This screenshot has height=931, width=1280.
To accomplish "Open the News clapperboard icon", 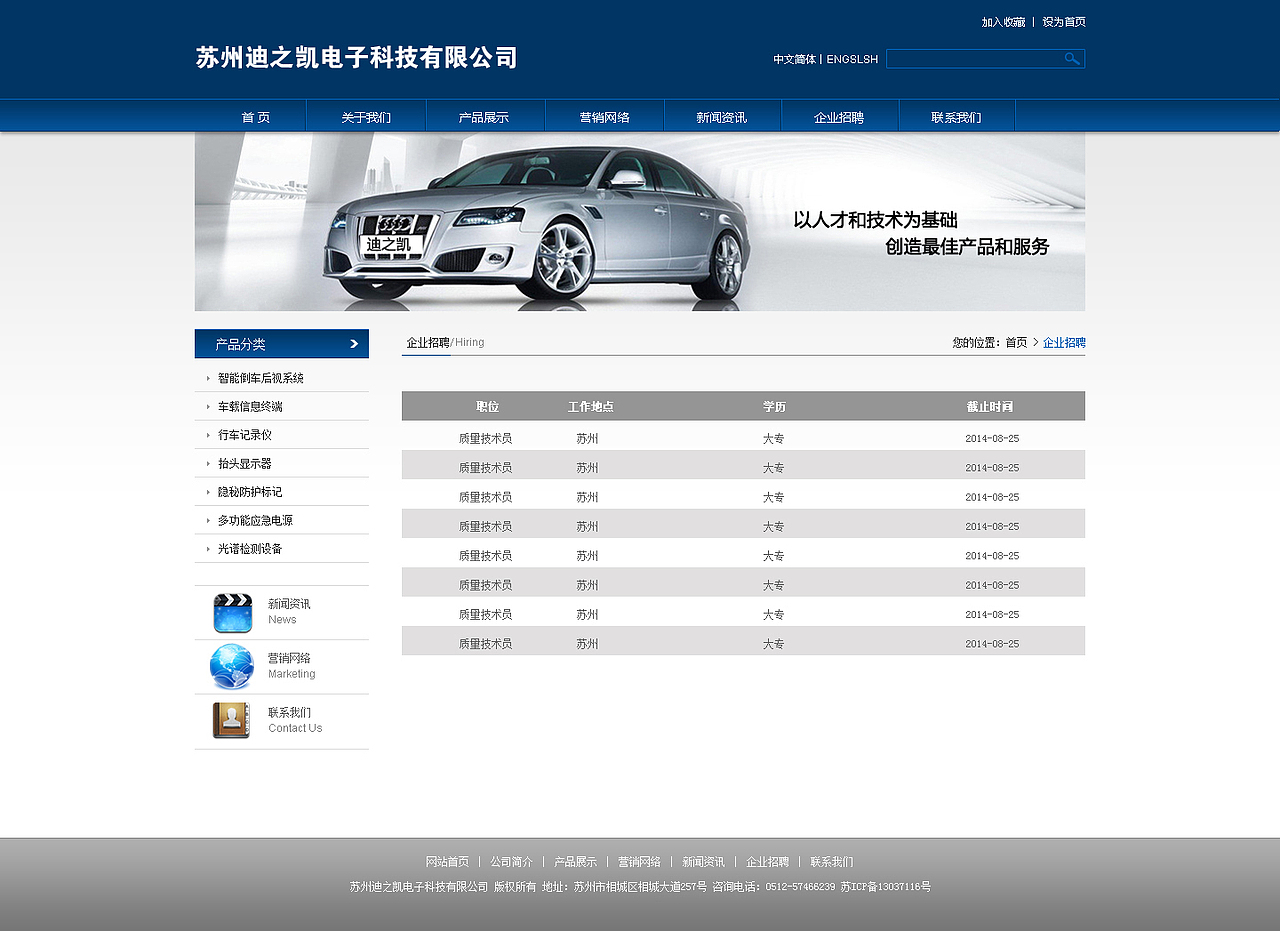I will click(x=233, y=613).
